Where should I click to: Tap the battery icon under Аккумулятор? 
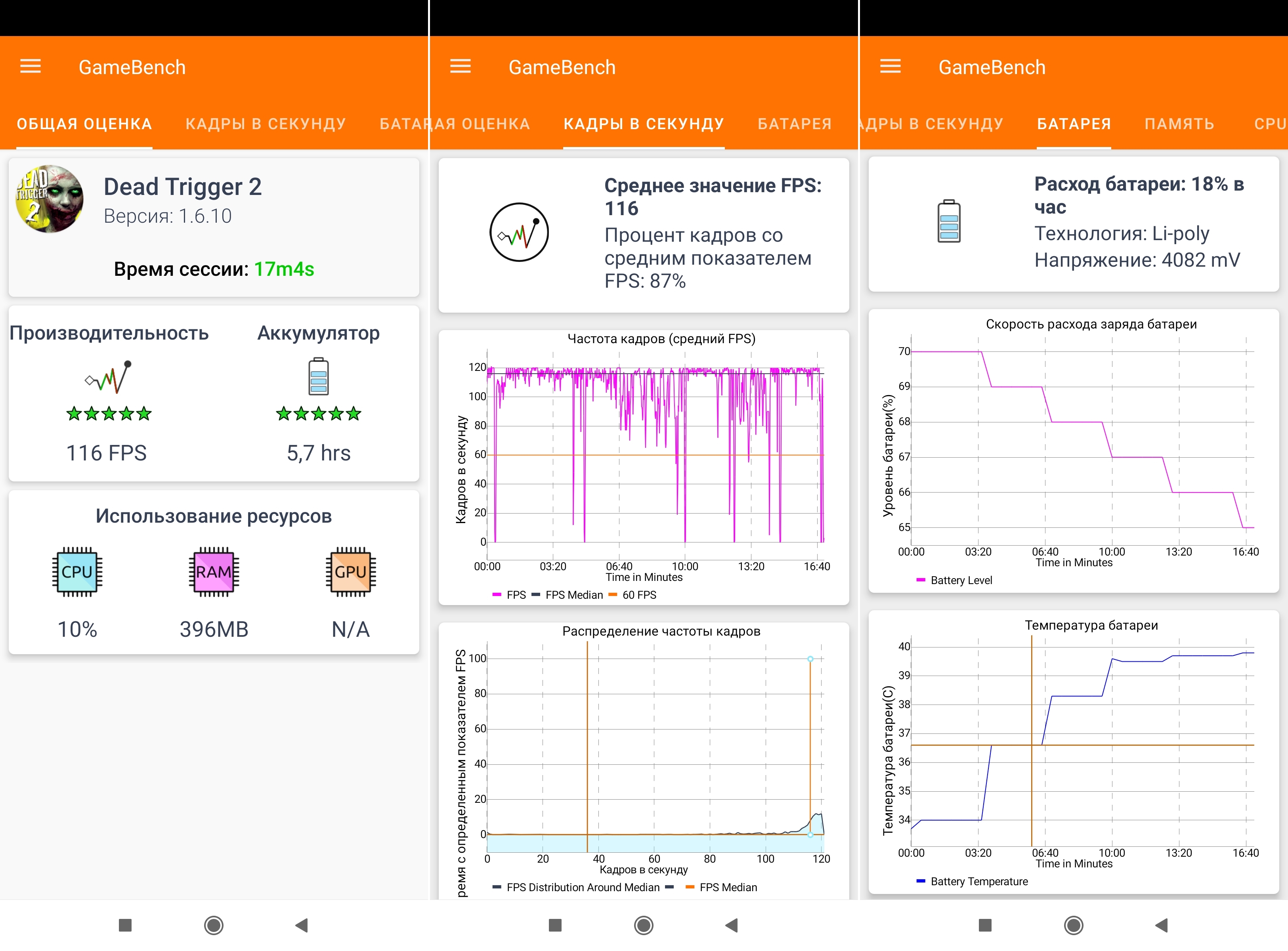click(318, 376)
